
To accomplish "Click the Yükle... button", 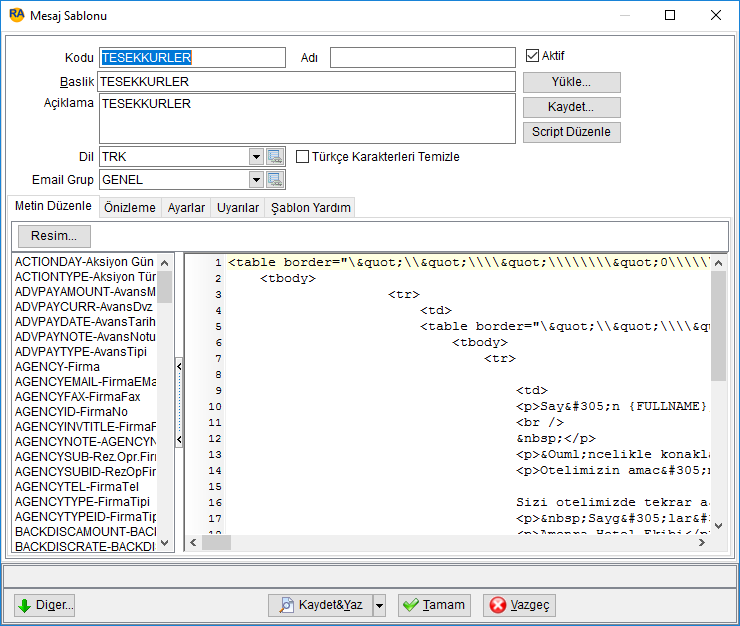I will click(572, 82).
